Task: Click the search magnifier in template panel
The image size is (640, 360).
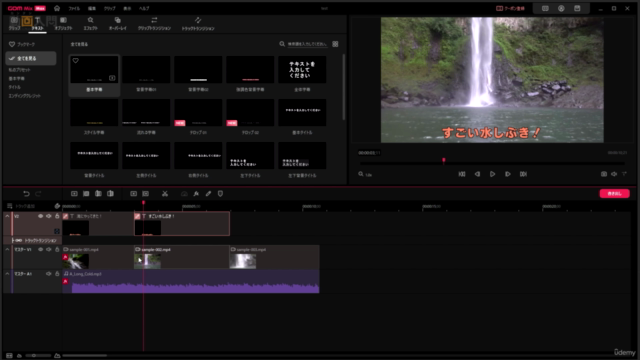Action: point(282,44)
